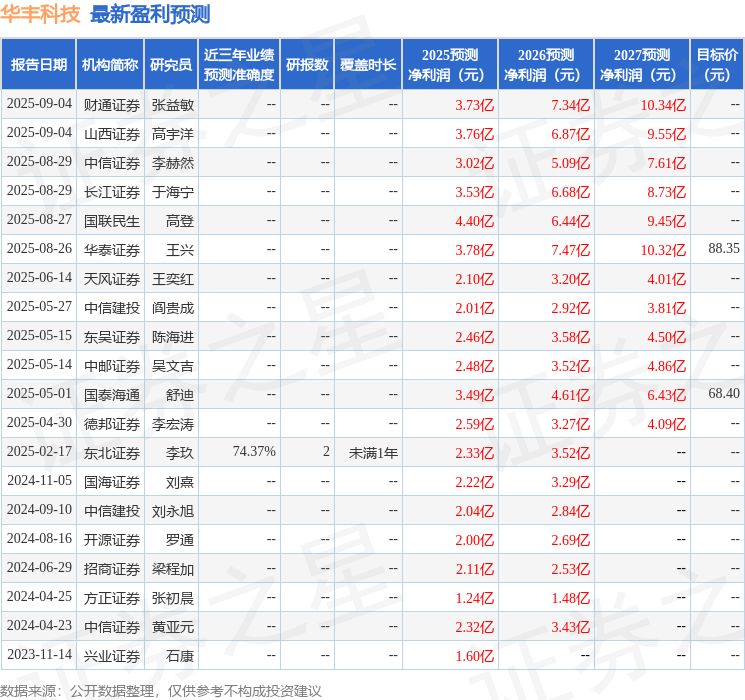The image size is (745, 700).
Task: Select researcher 李赫然
Action: coord(173,163)
